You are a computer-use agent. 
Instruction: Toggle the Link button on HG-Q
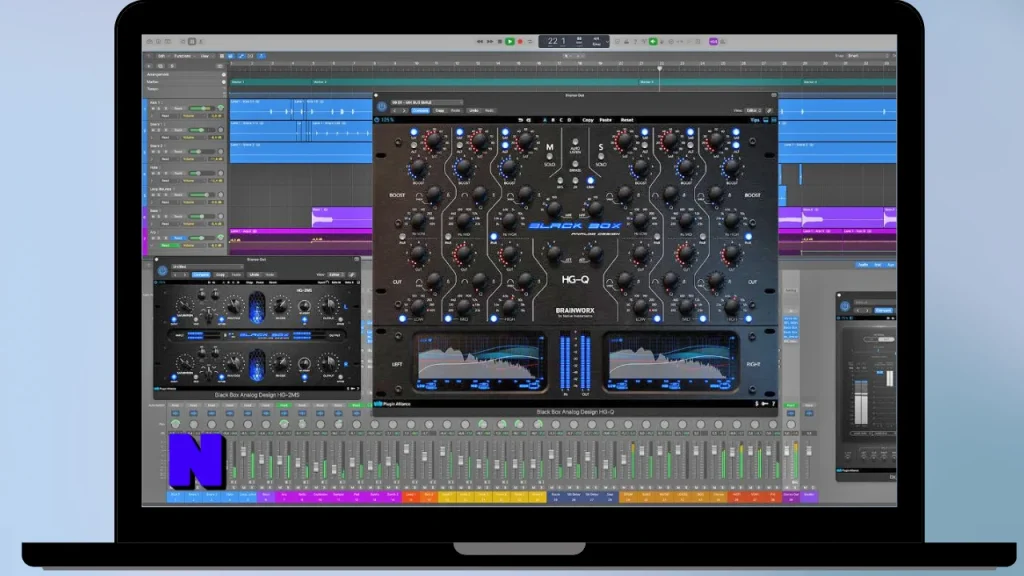point(590,181)
